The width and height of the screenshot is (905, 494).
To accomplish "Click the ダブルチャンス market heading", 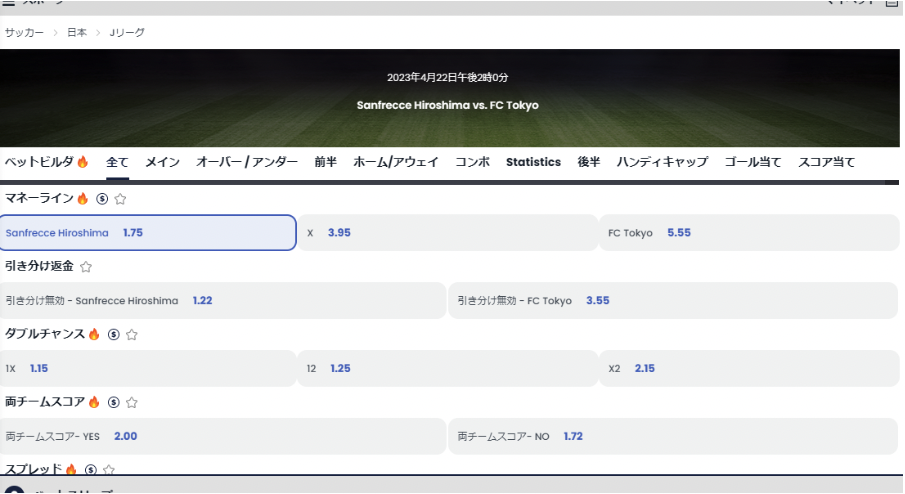I will (45, 334).
